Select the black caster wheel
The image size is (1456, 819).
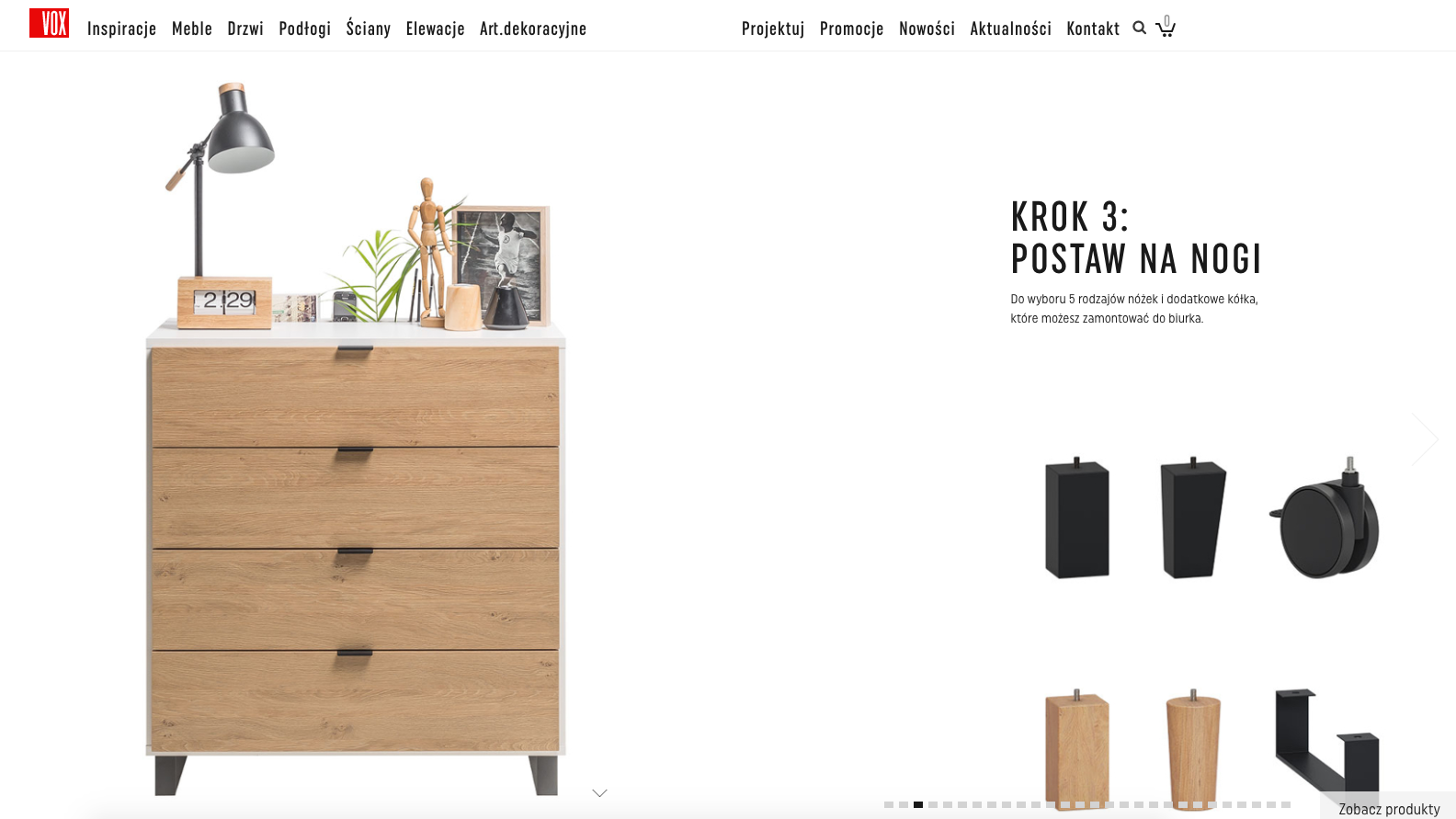point(1325,518)
